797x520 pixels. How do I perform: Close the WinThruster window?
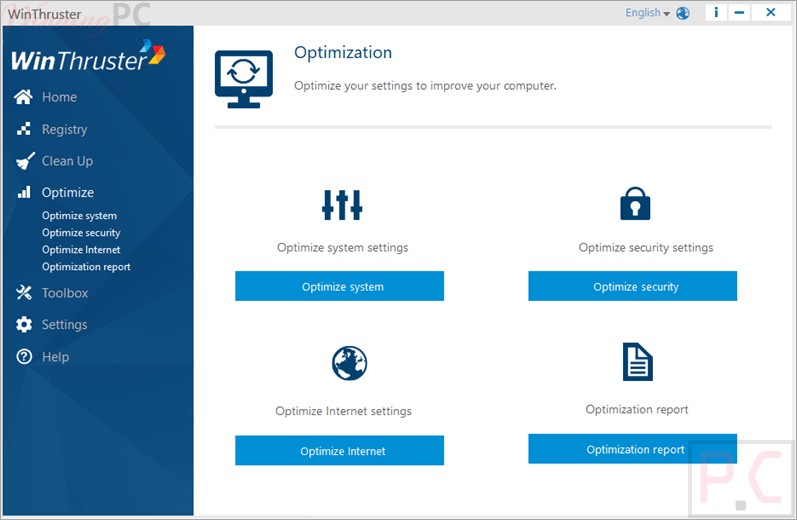[x=771, y=12]
